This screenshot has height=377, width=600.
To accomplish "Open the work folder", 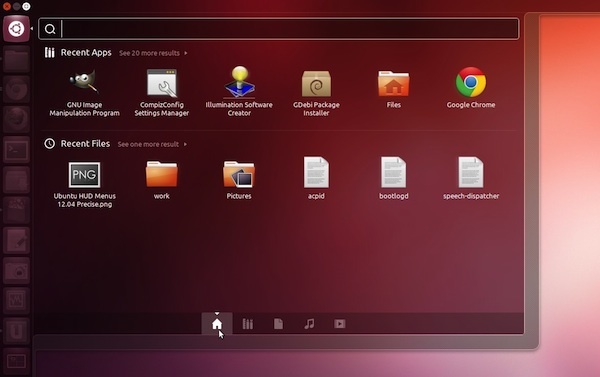I will 161,180.
